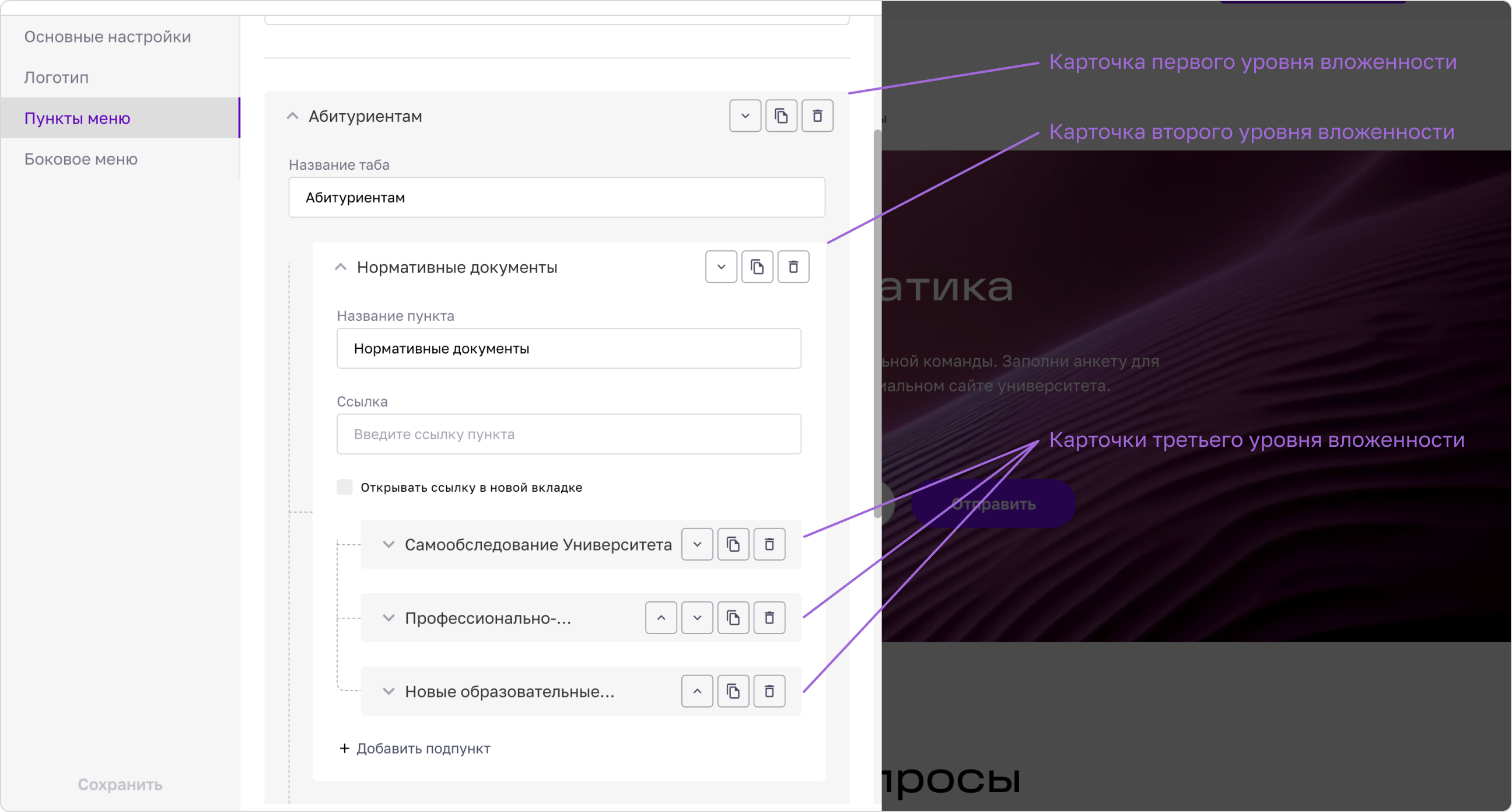1512x812 pixels.
Task: Enable opening link in new tab checkbox
Action: coord(345,487)
